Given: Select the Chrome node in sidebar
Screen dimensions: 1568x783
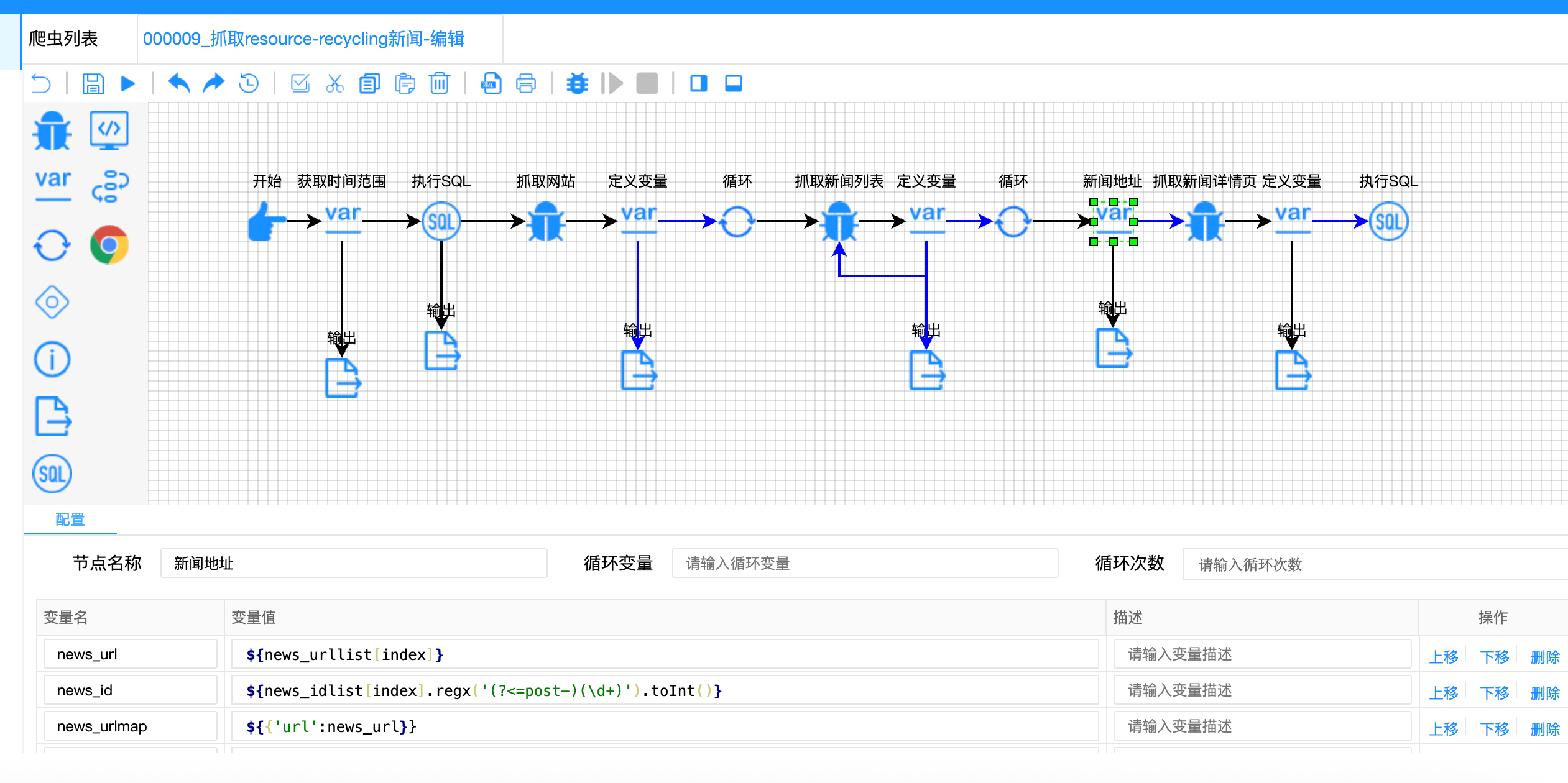Looking at the screenshot, I should pos(109,245).
